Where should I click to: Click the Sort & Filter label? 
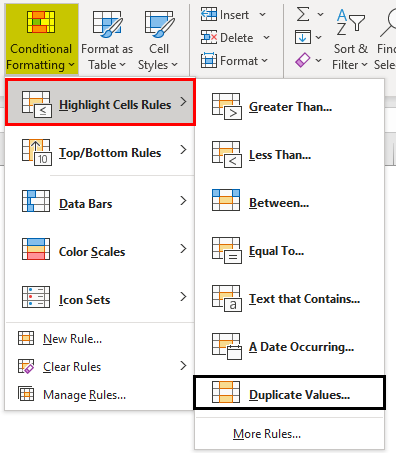pos(350,57)
